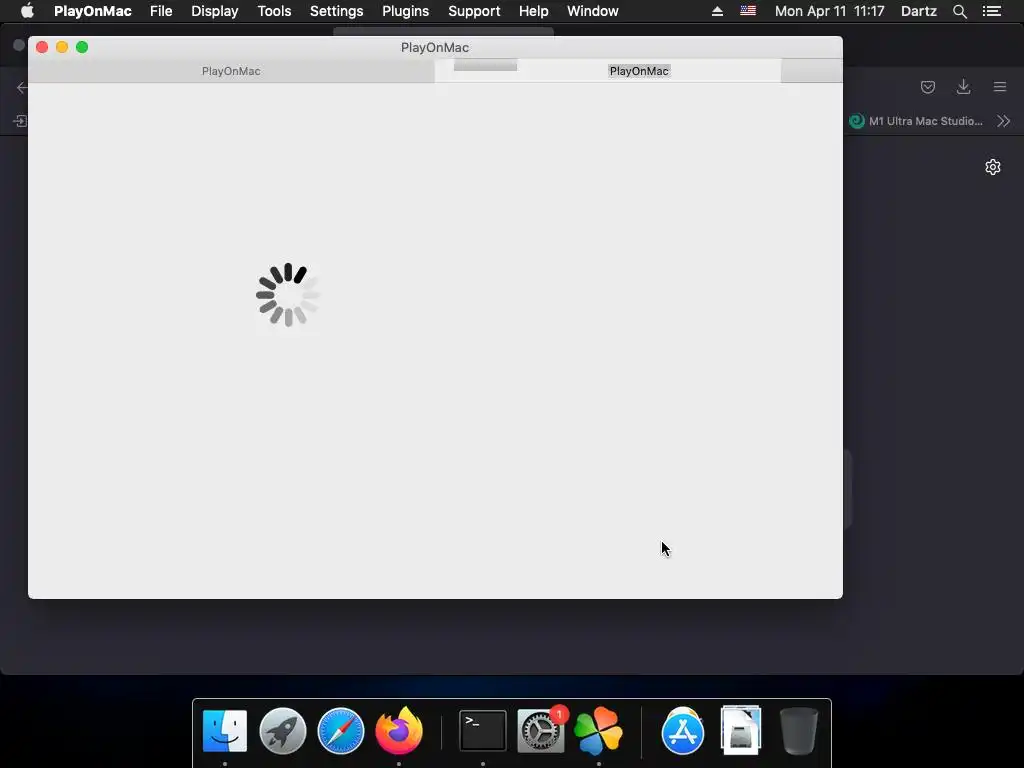This screenshot has width=1024, height=768.
Task: Open Finder from the Dock
Action: pos(225,731)
